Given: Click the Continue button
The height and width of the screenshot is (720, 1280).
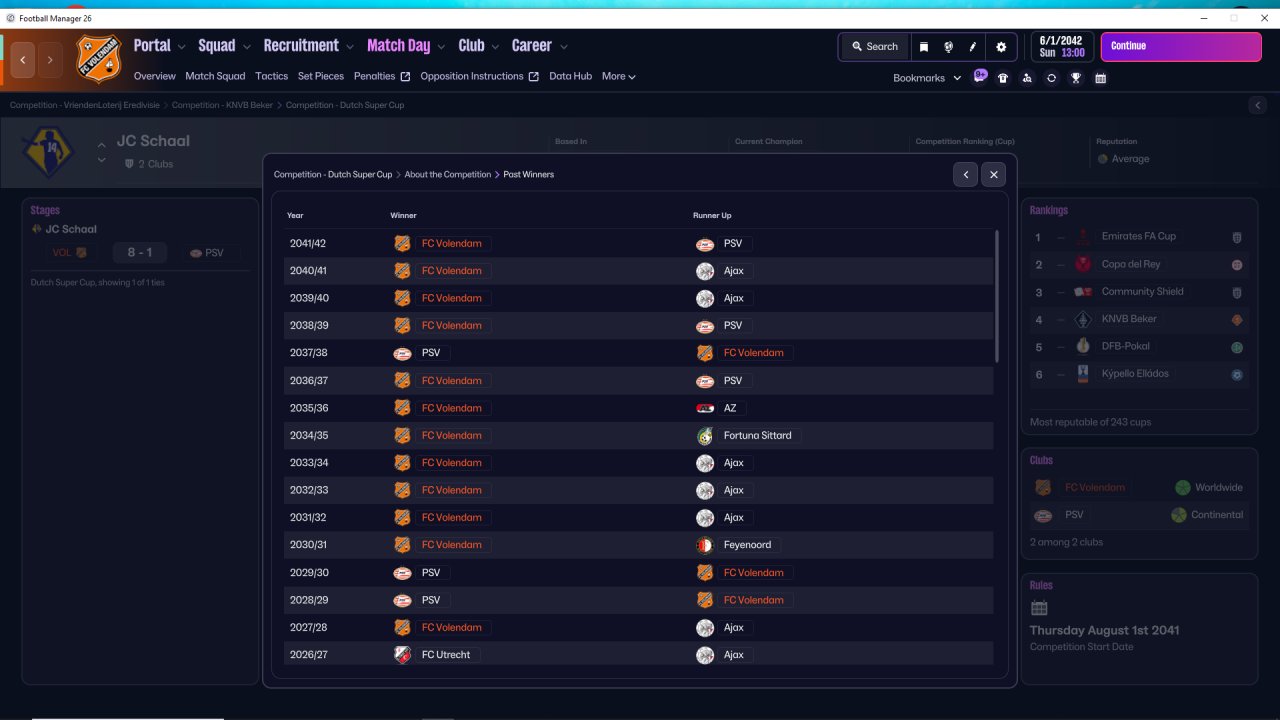Looking at the screenshot, I should pos(1181,46).
